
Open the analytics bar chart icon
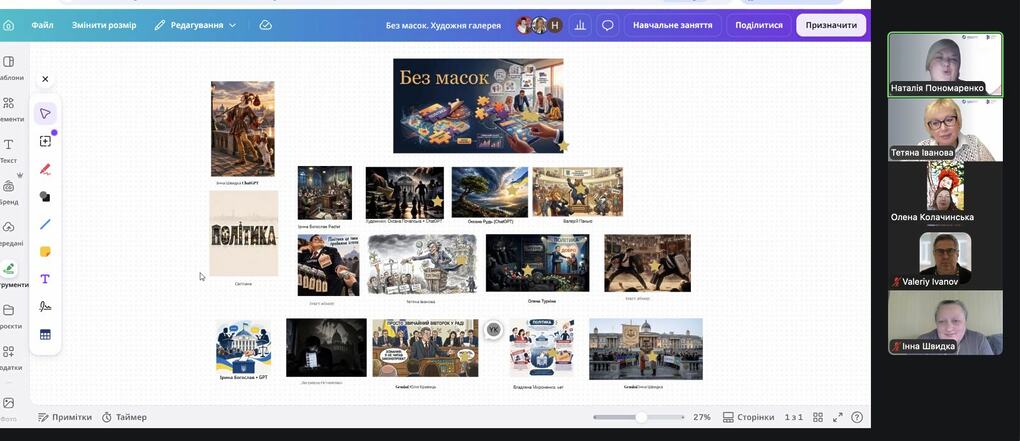click(x=580, y=25)
